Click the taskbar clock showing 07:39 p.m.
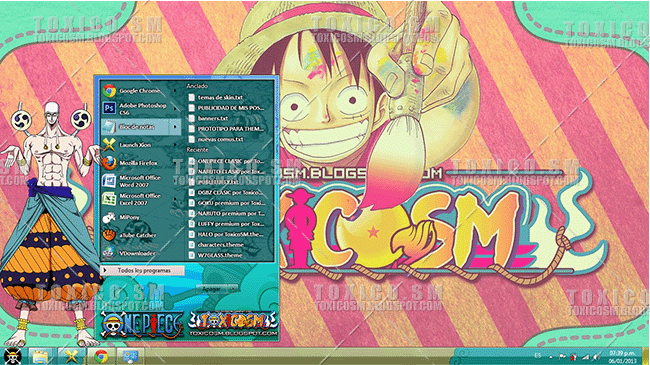650x365 pixels. (622, 357)
